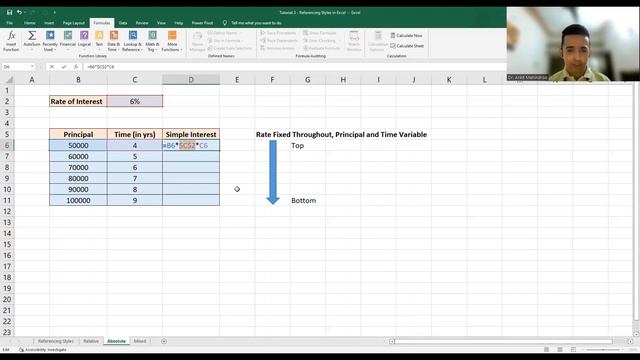The image size is (640, 360).
Task: Click Show Formulas
Action: click(x=320, y=33)
